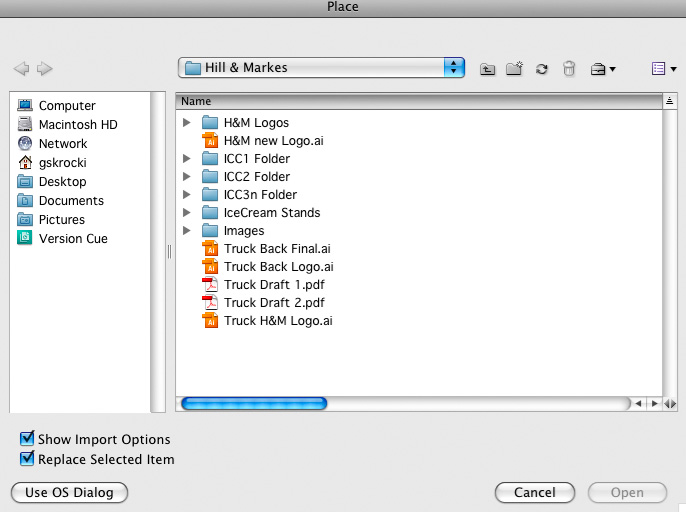This screenshot has width=686, height=512.
Task: Select the Images folder icon
Action: pos(210,230)
